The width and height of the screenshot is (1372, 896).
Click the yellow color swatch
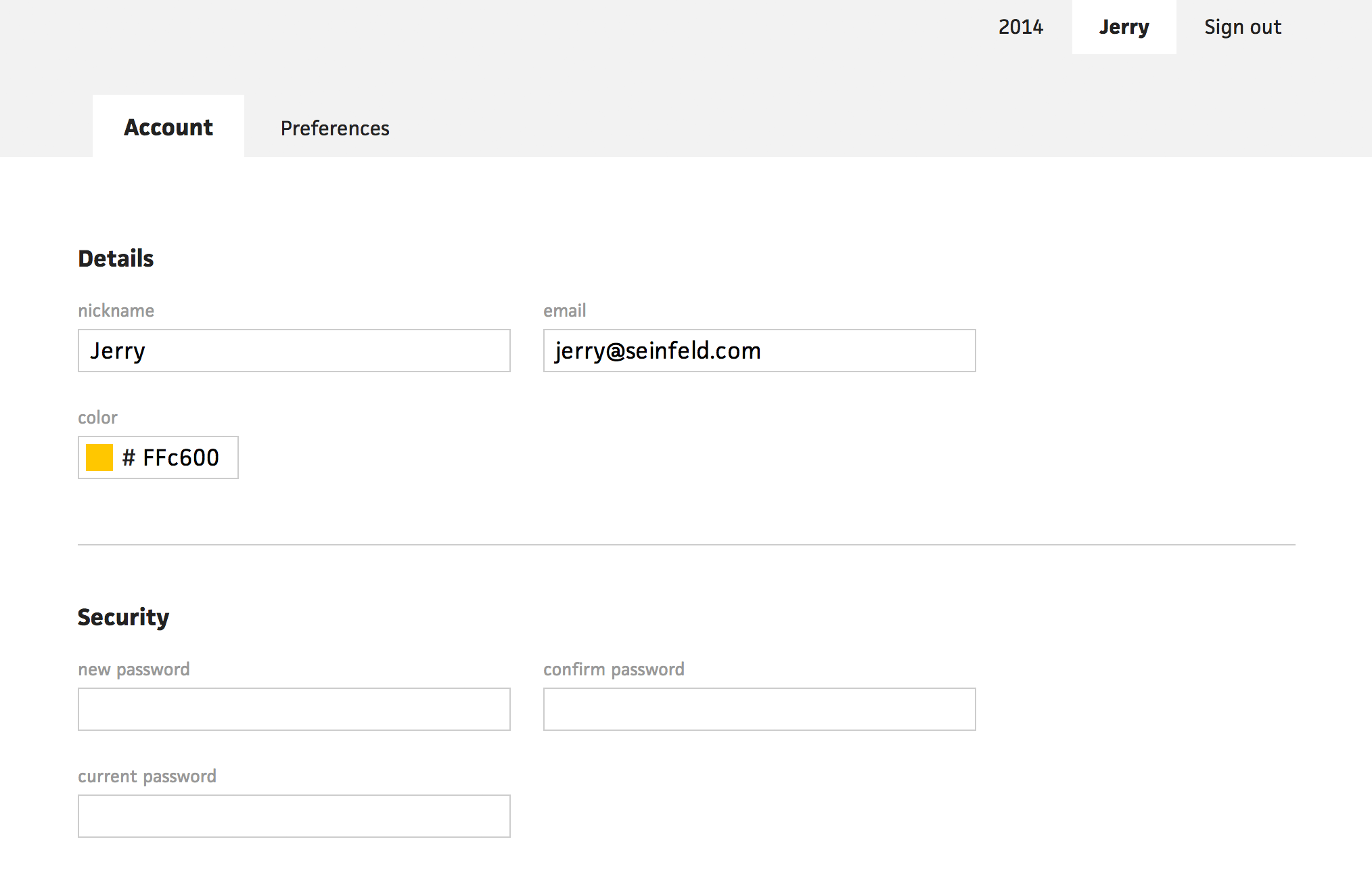pos(99,457)
